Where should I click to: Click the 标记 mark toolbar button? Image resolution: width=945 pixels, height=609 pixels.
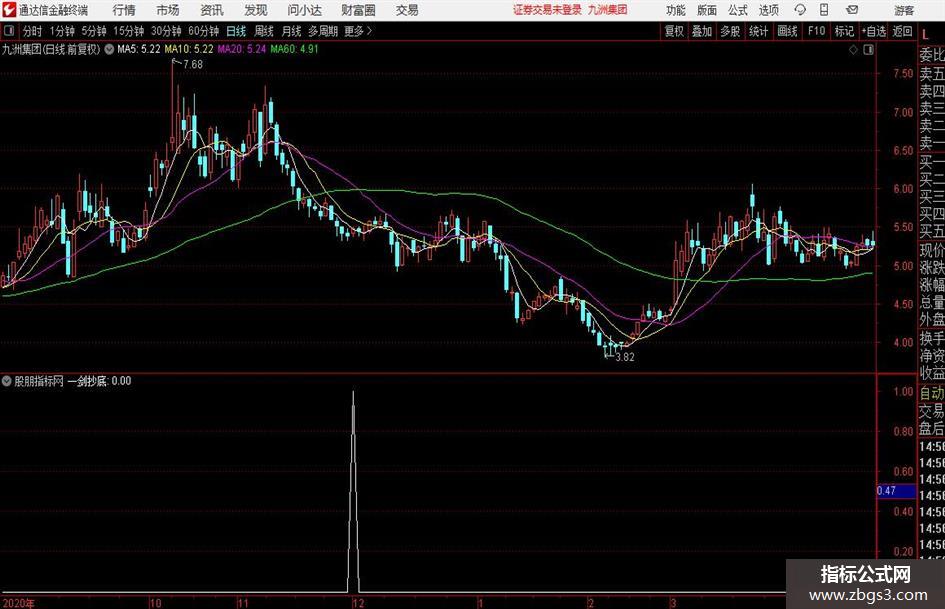[844, 31]
